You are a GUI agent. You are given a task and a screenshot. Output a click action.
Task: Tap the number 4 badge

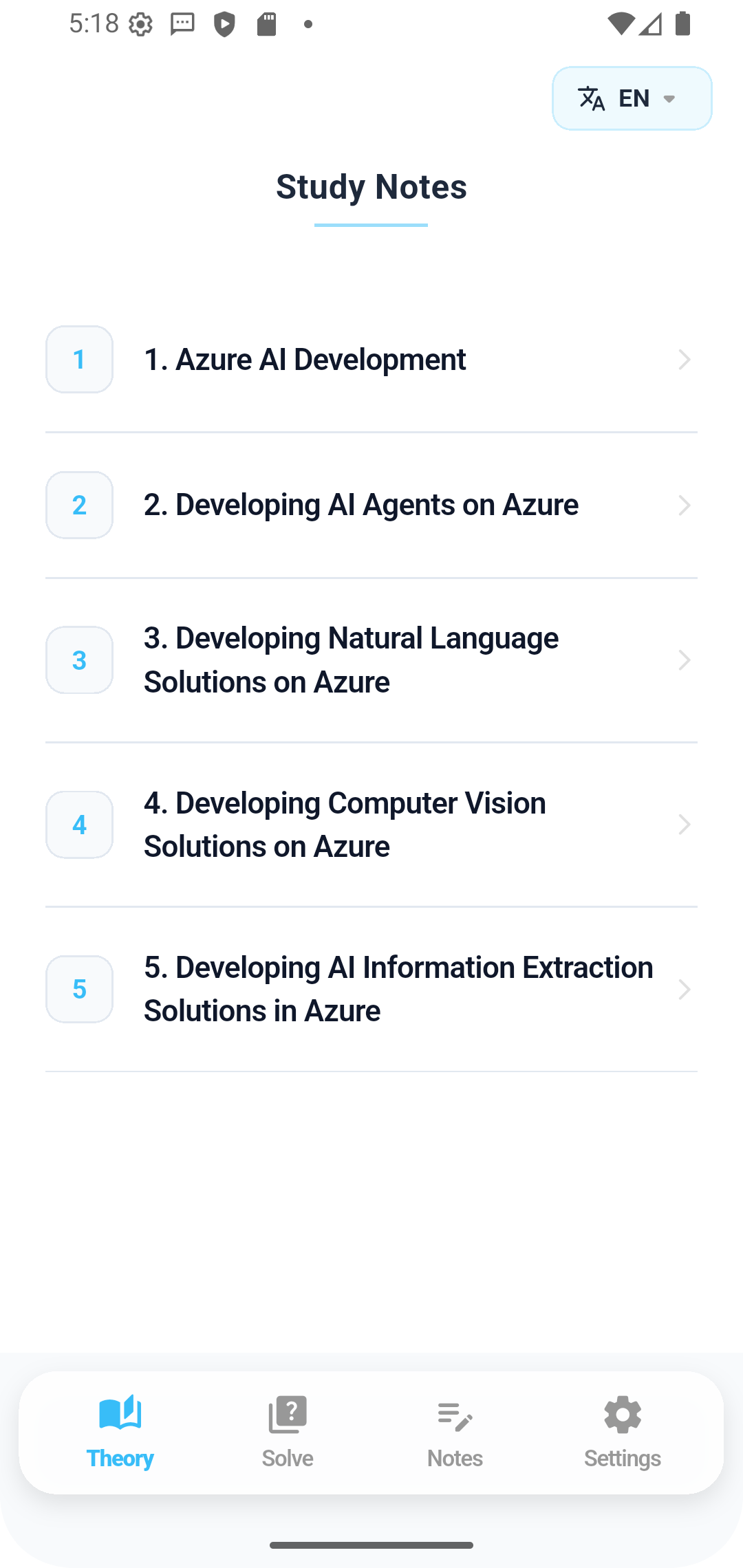click(80, 825)
